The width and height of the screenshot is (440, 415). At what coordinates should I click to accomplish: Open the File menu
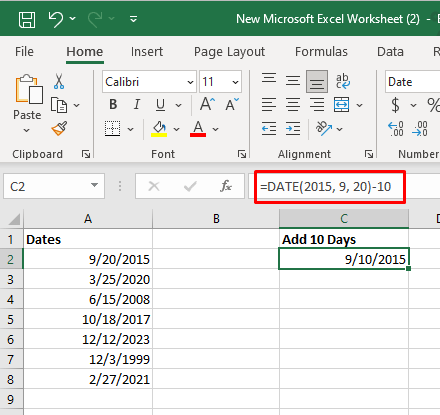click(x=24, y=52)
